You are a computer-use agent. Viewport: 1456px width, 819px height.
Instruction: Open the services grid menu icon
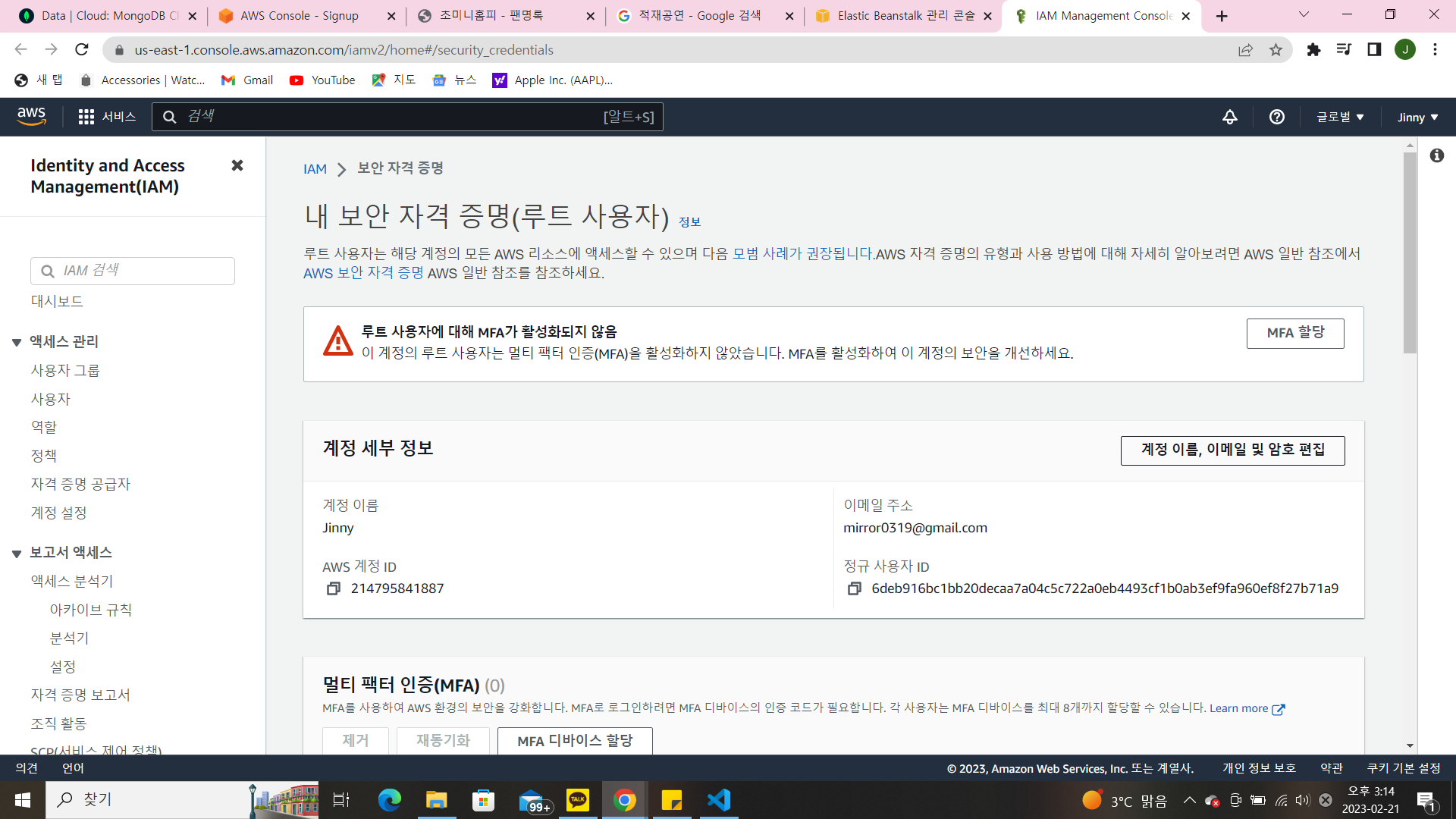coord(86,117)
